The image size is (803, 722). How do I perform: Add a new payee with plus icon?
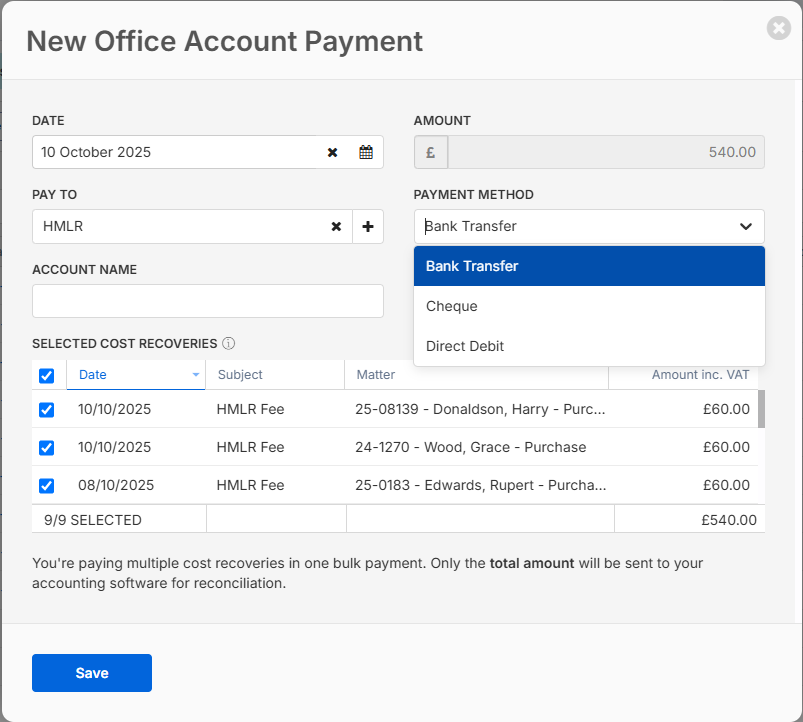(x=367, y=227)
